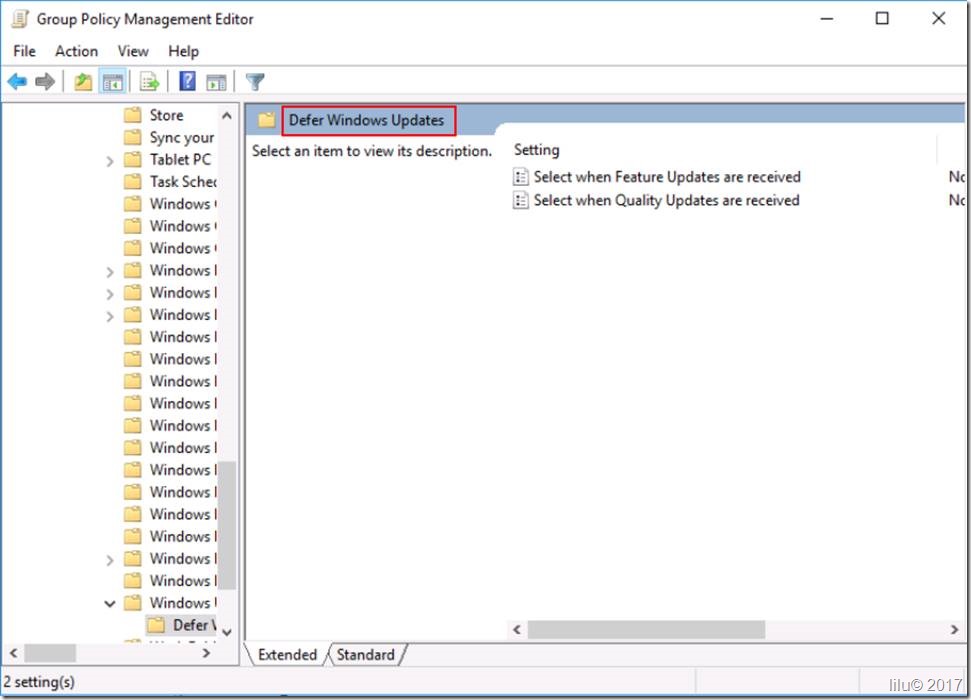The height and width of the screenshot is (700, 971).
Task: Open the View menu
Action: tap(133, 51)
